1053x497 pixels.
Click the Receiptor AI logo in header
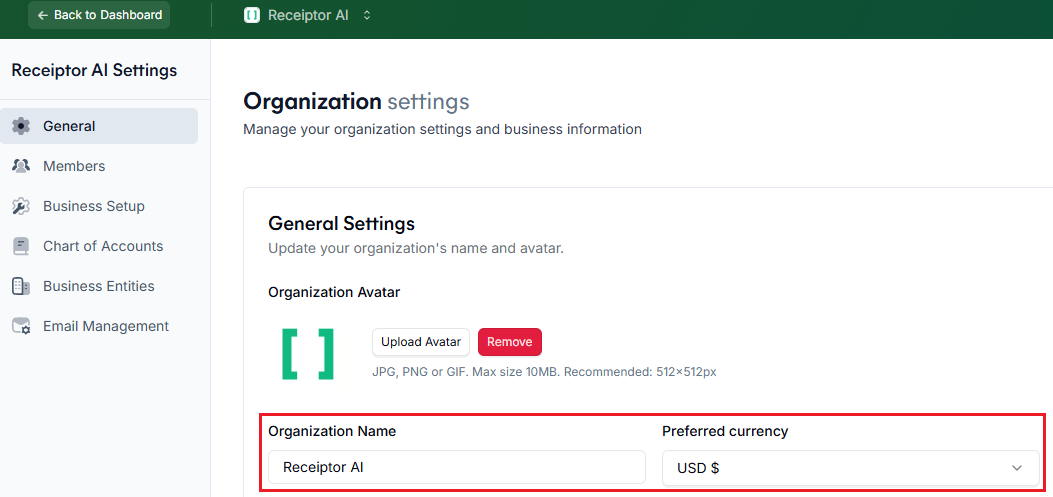coord(252,15)
